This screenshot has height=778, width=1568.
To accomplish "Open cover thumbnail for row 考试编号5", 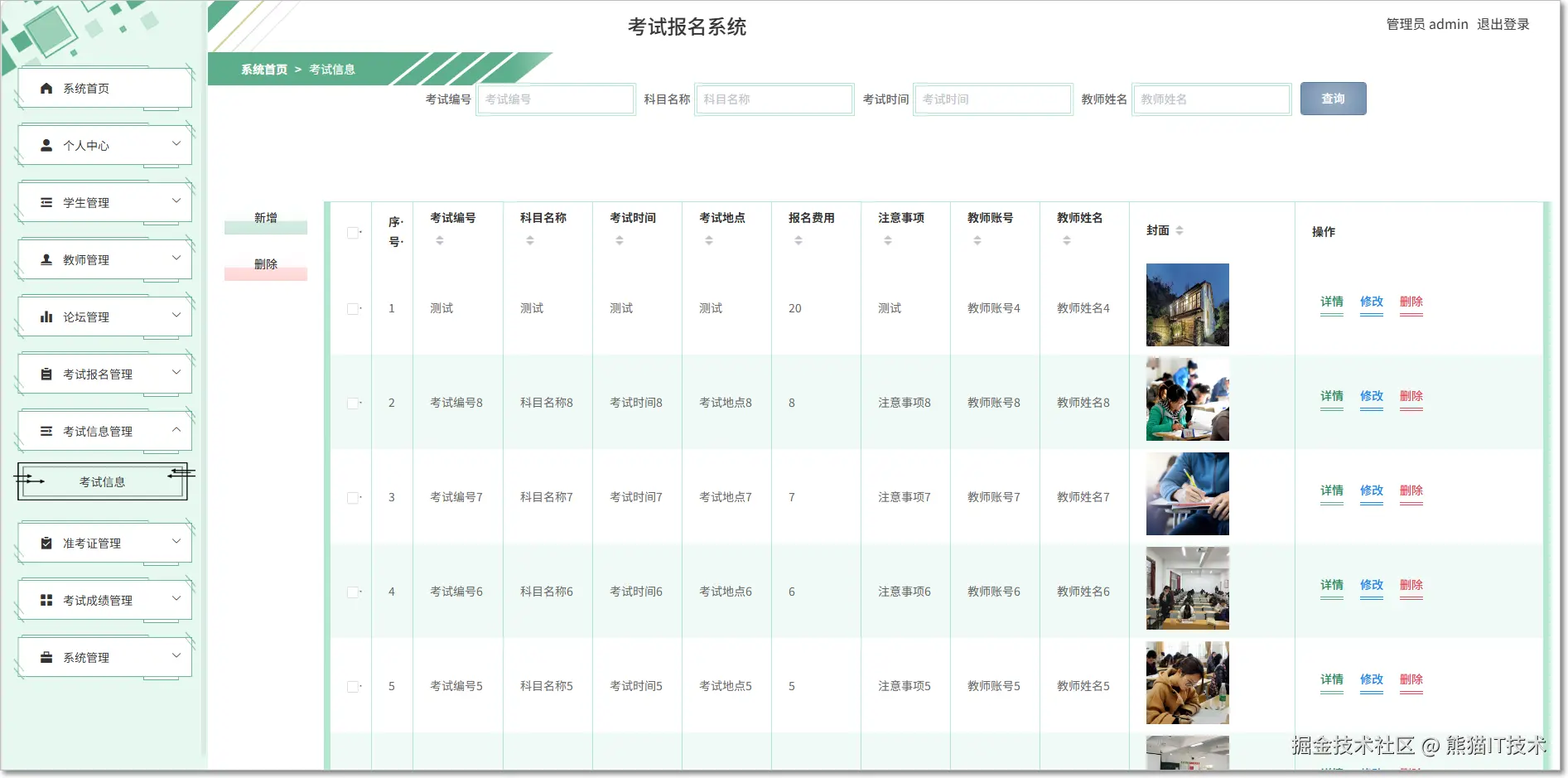I will [x=1188, y=683].
